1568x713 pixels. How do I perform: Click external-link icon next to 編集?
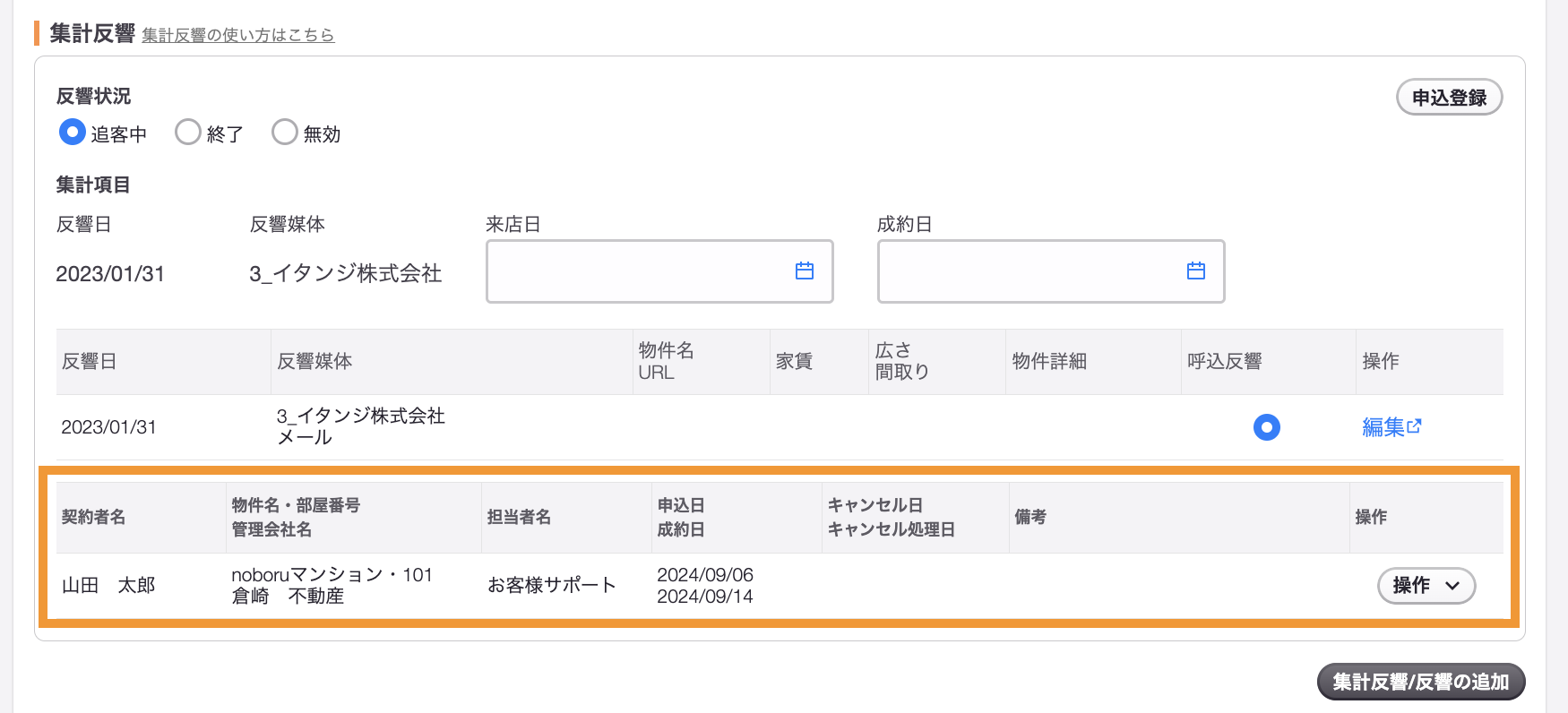(1415, 426)
